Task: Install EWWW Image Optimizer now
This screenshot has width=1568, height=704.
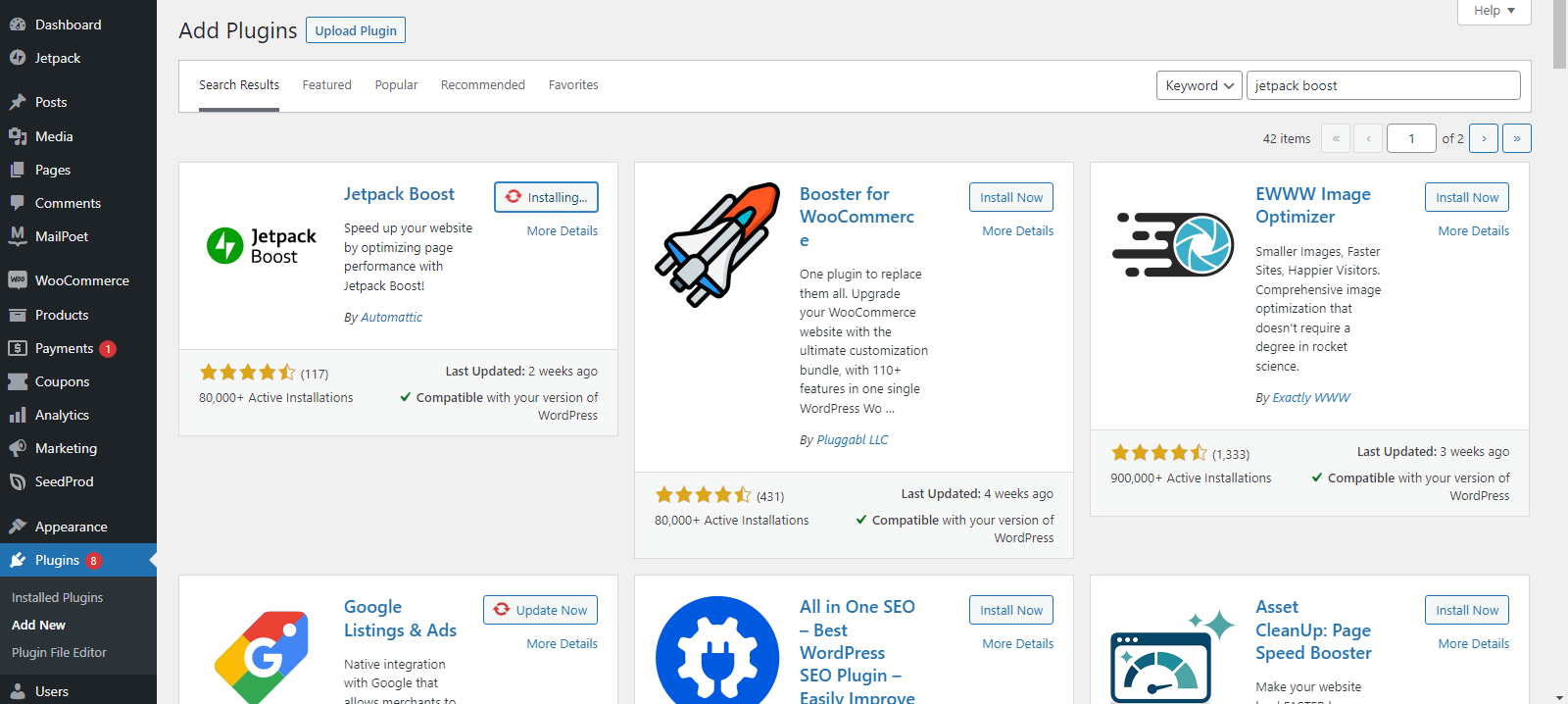Action: 1467,197
